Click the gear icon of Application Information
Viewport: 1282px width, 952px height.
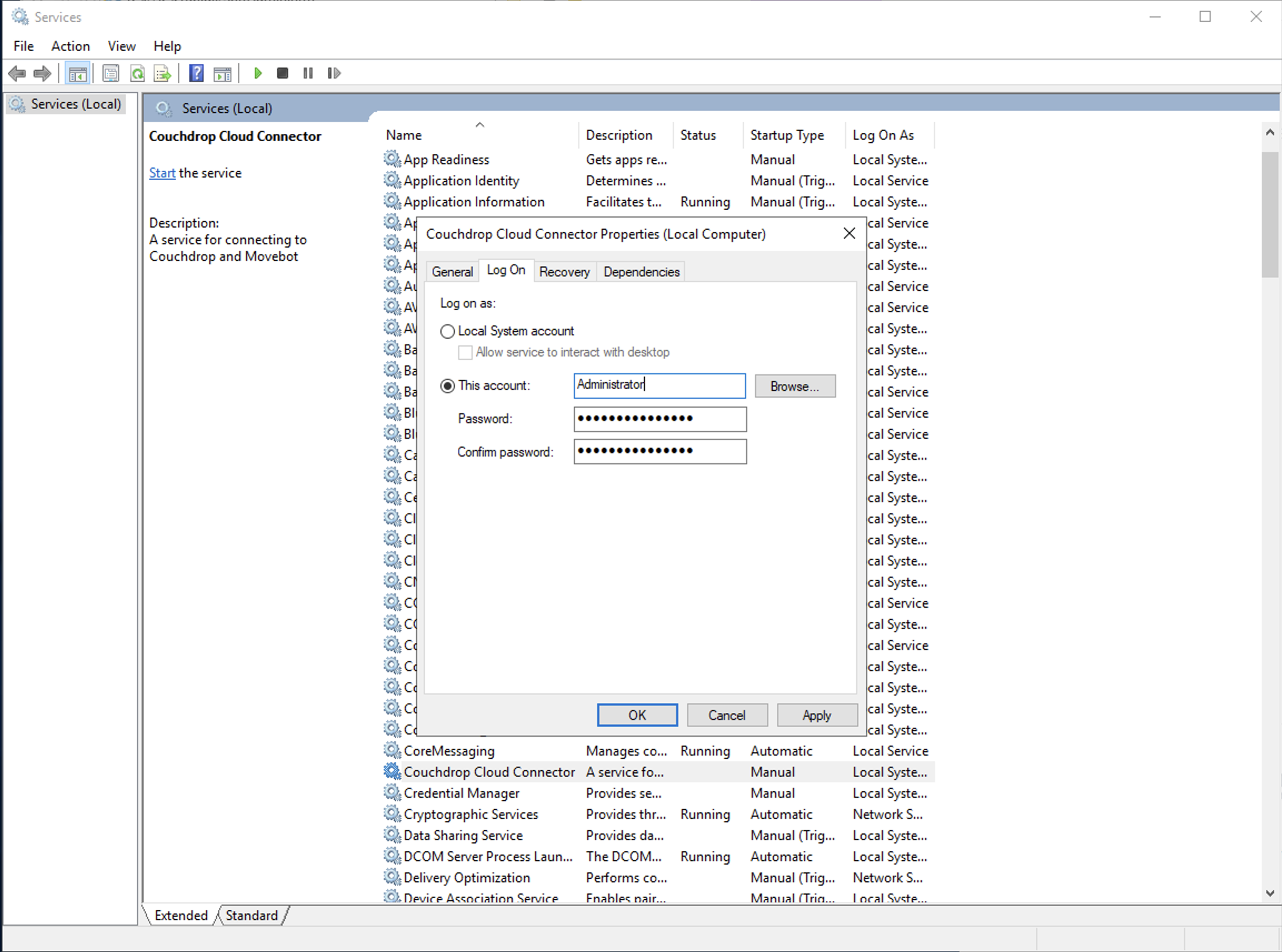[x=392, y=201]
